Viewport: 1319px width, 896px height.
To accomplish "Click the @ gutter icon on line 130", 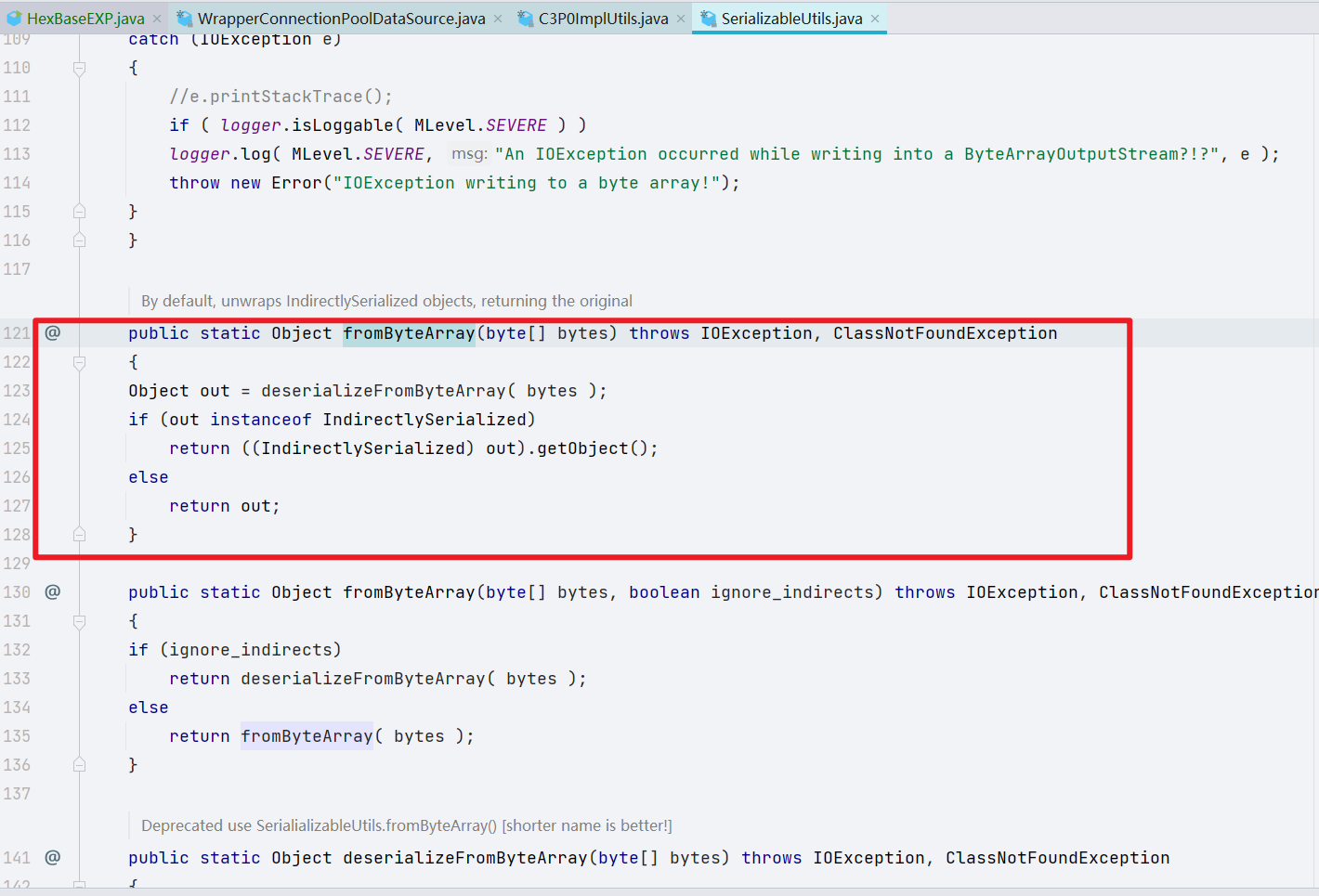I will point(53,591).
